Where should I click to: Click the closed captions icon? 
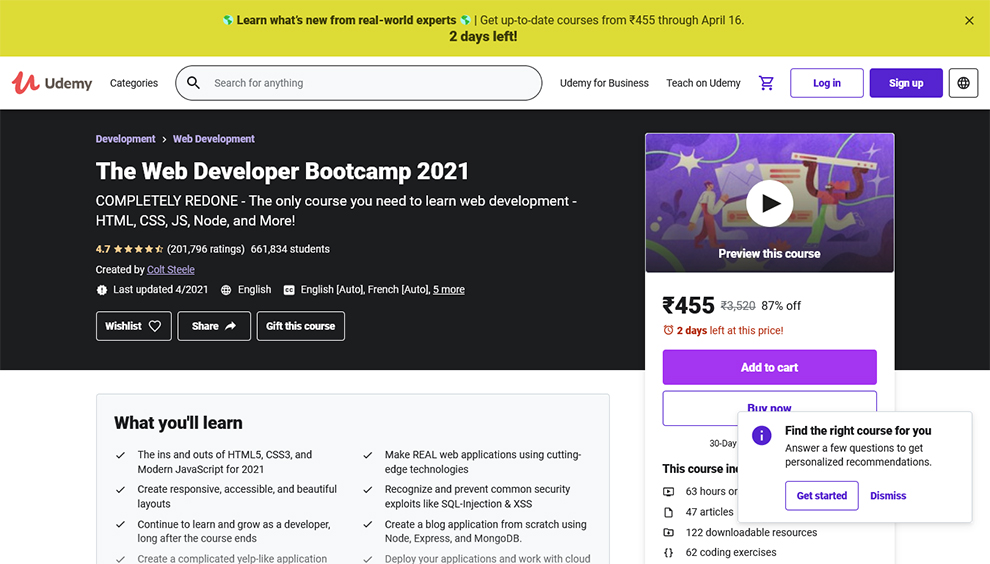click(x=289, y=290)
